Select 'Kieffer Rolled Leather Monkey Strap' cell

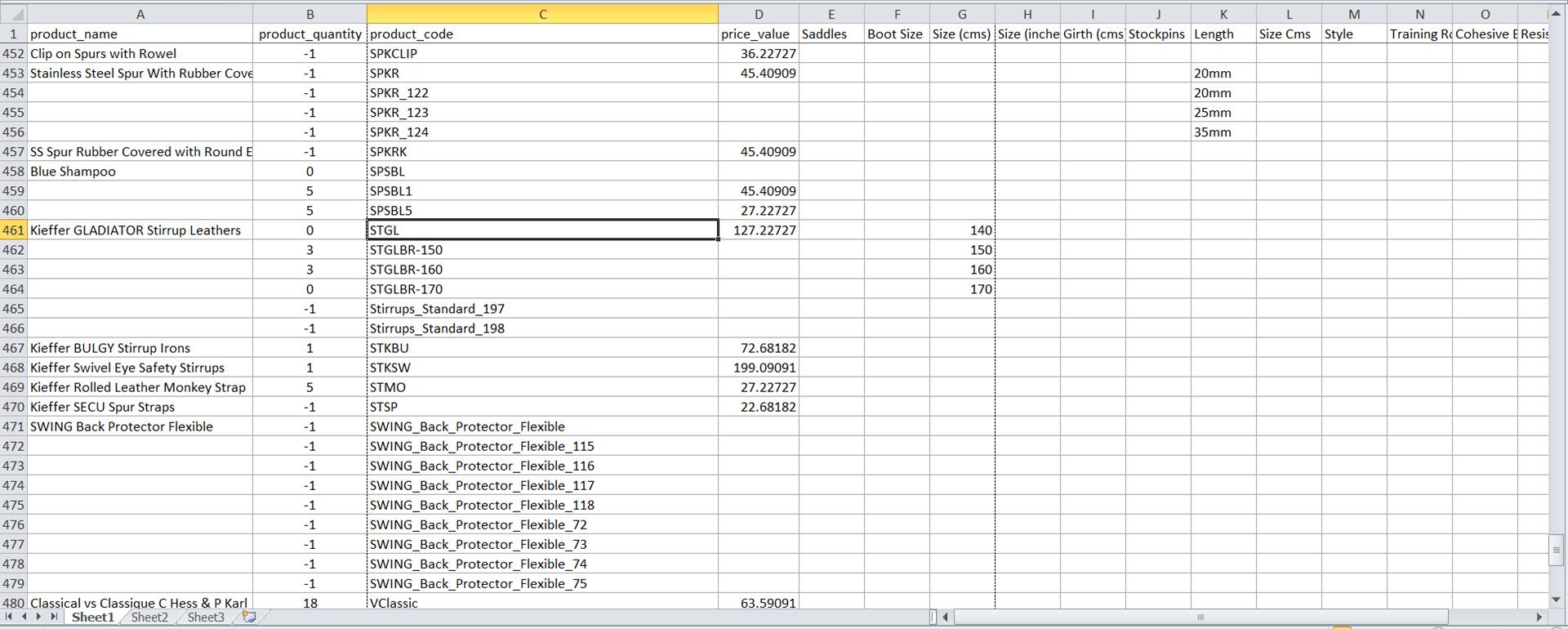coord(140,387)
